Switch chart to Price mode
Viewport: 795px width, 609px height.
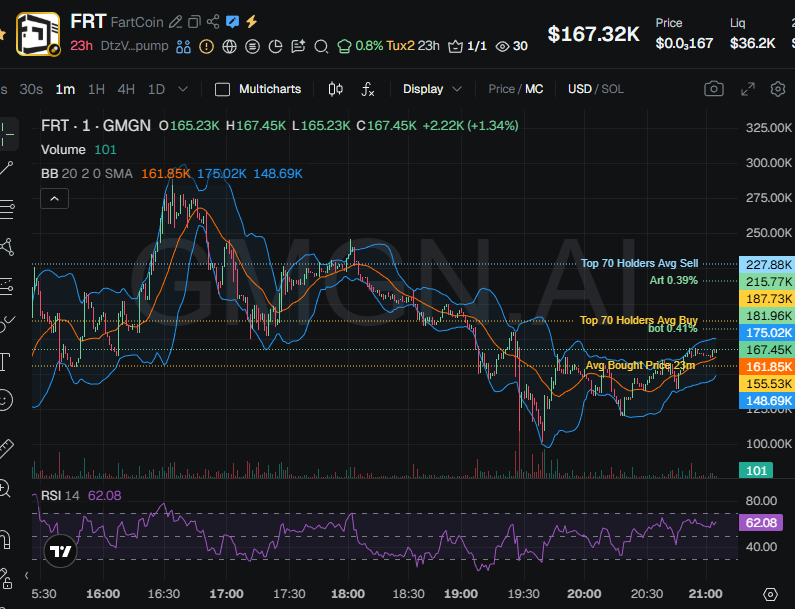point(501,89)
